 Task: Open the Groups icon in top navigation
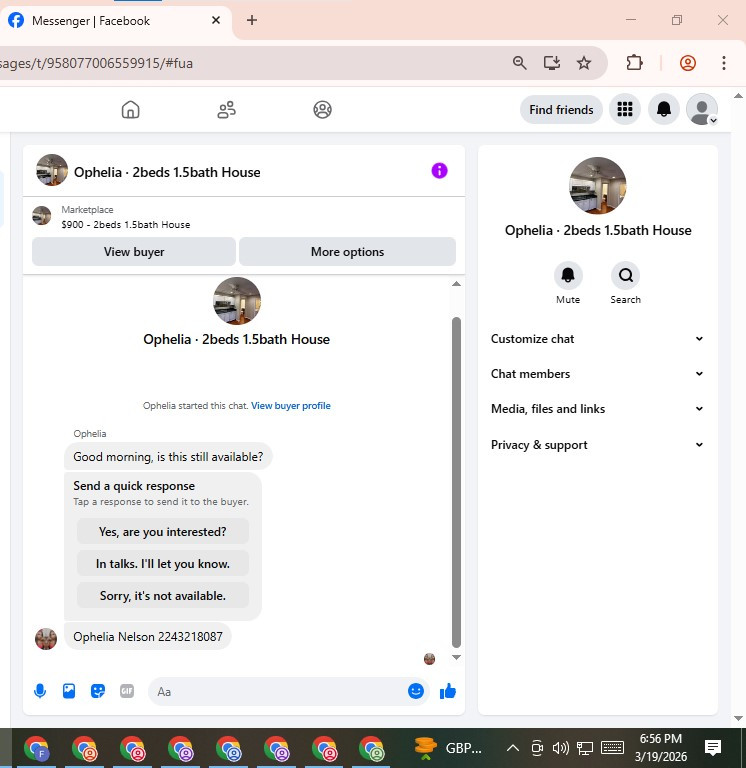click(x=322, y=109)
